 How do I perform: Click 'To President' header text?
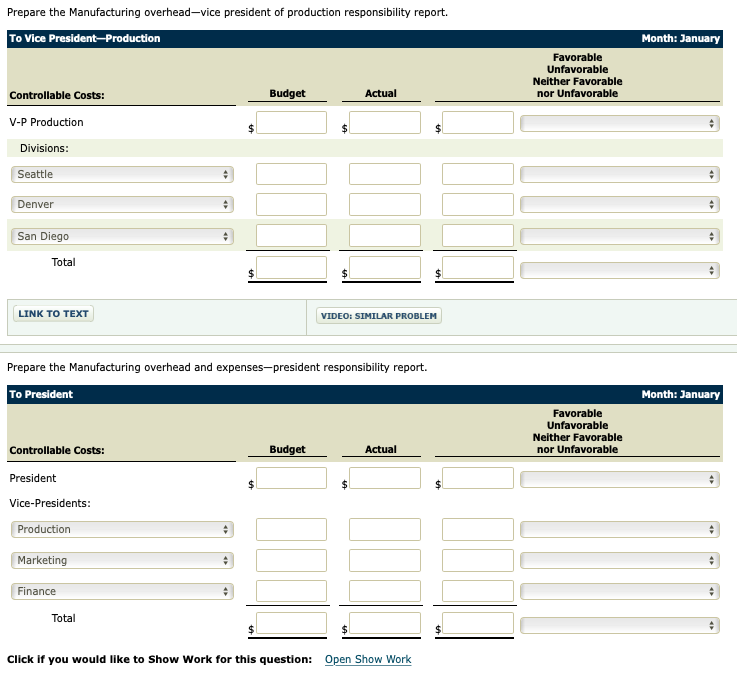click(41, 394)
